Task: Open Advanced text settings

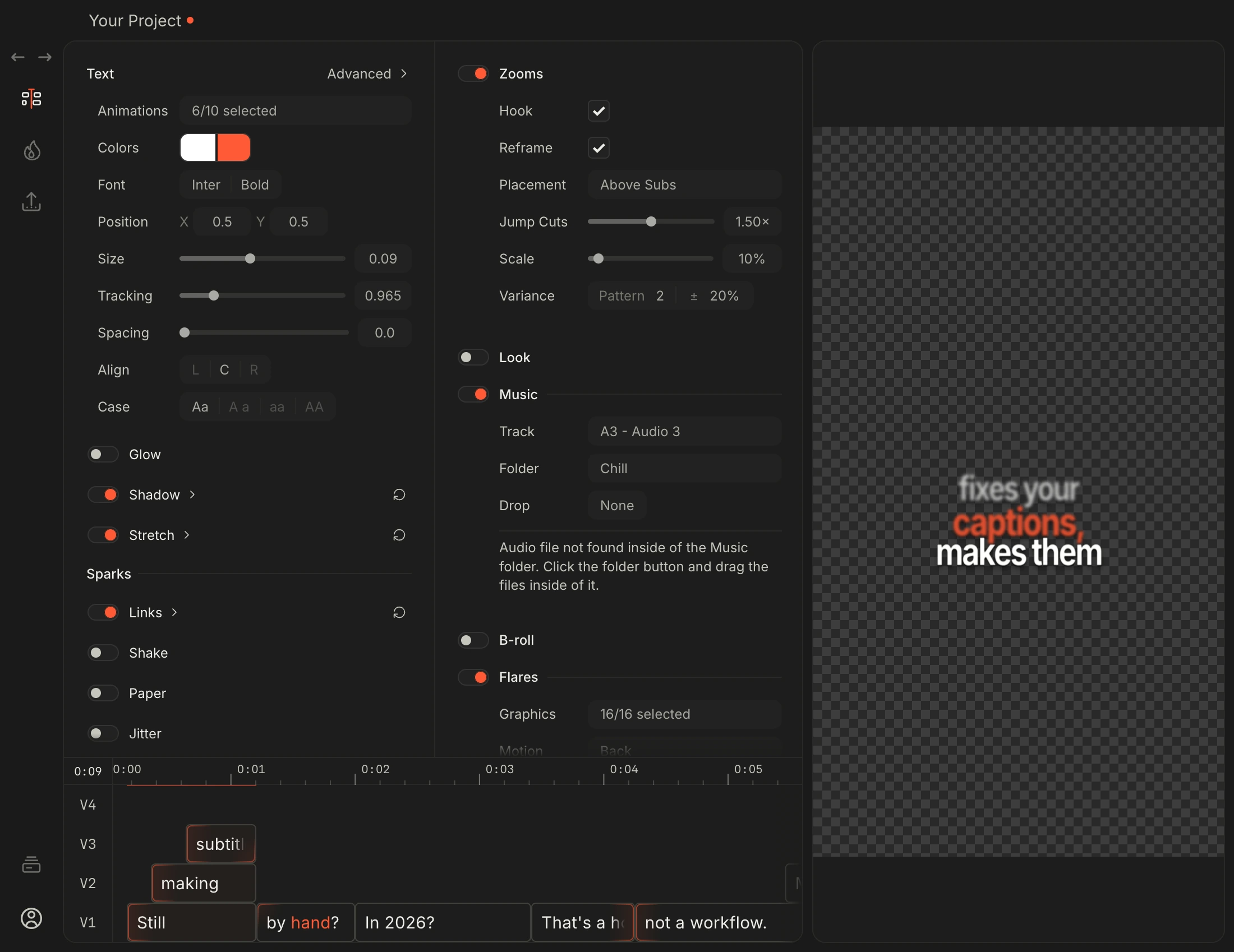Action: (367, 74)
